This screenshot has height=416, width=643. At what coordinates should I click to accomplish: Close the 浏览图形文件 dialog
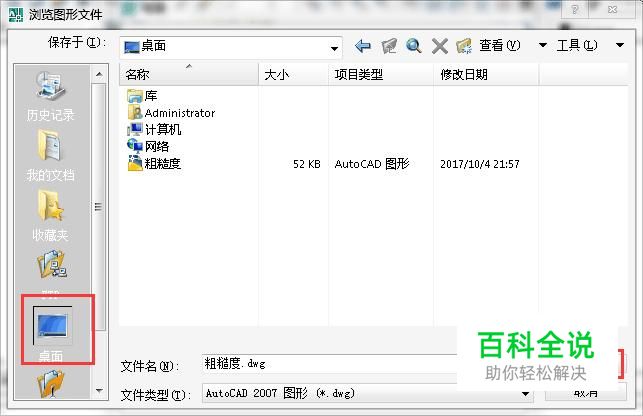coord(613,9)
